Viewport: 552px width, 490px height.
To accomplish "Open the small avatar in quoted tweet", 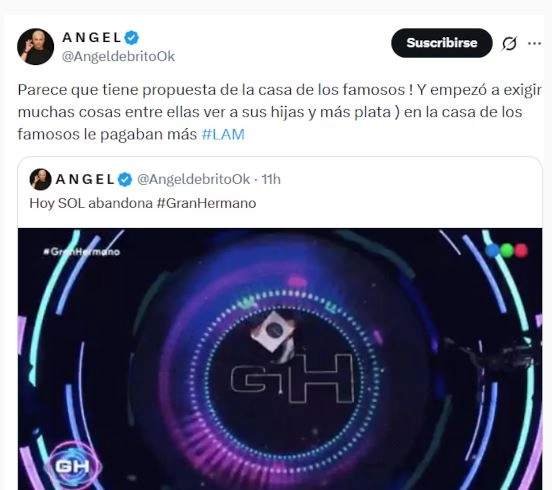I will [x=40, y=179].
